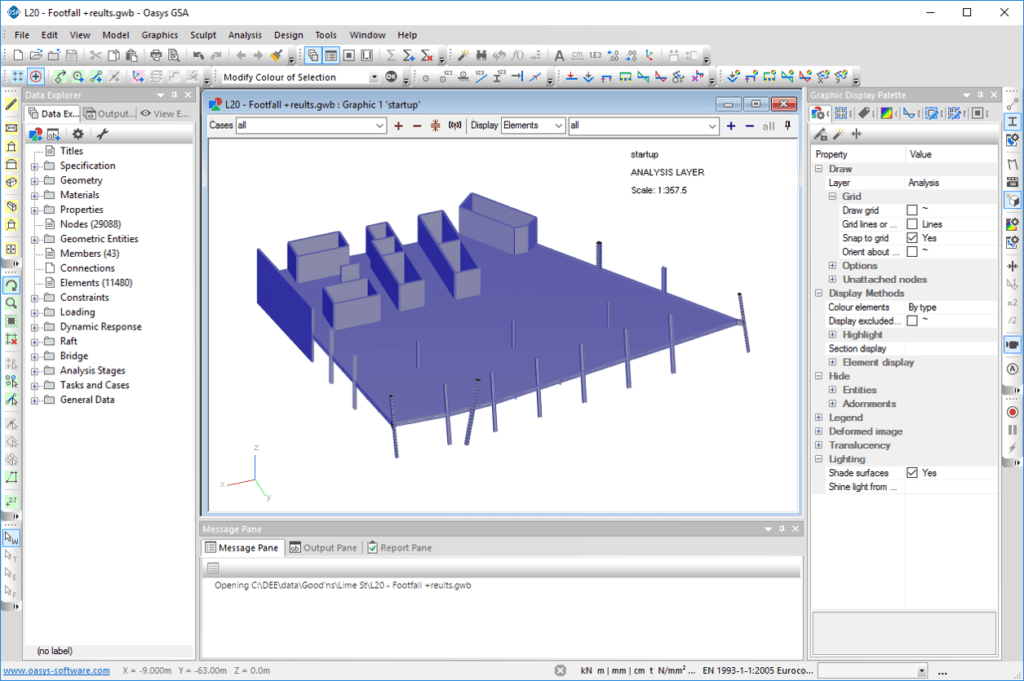The width and height of the screenshot is (1024, 681).
Task: Open the Tools menu
Action: tap(326, 35)
